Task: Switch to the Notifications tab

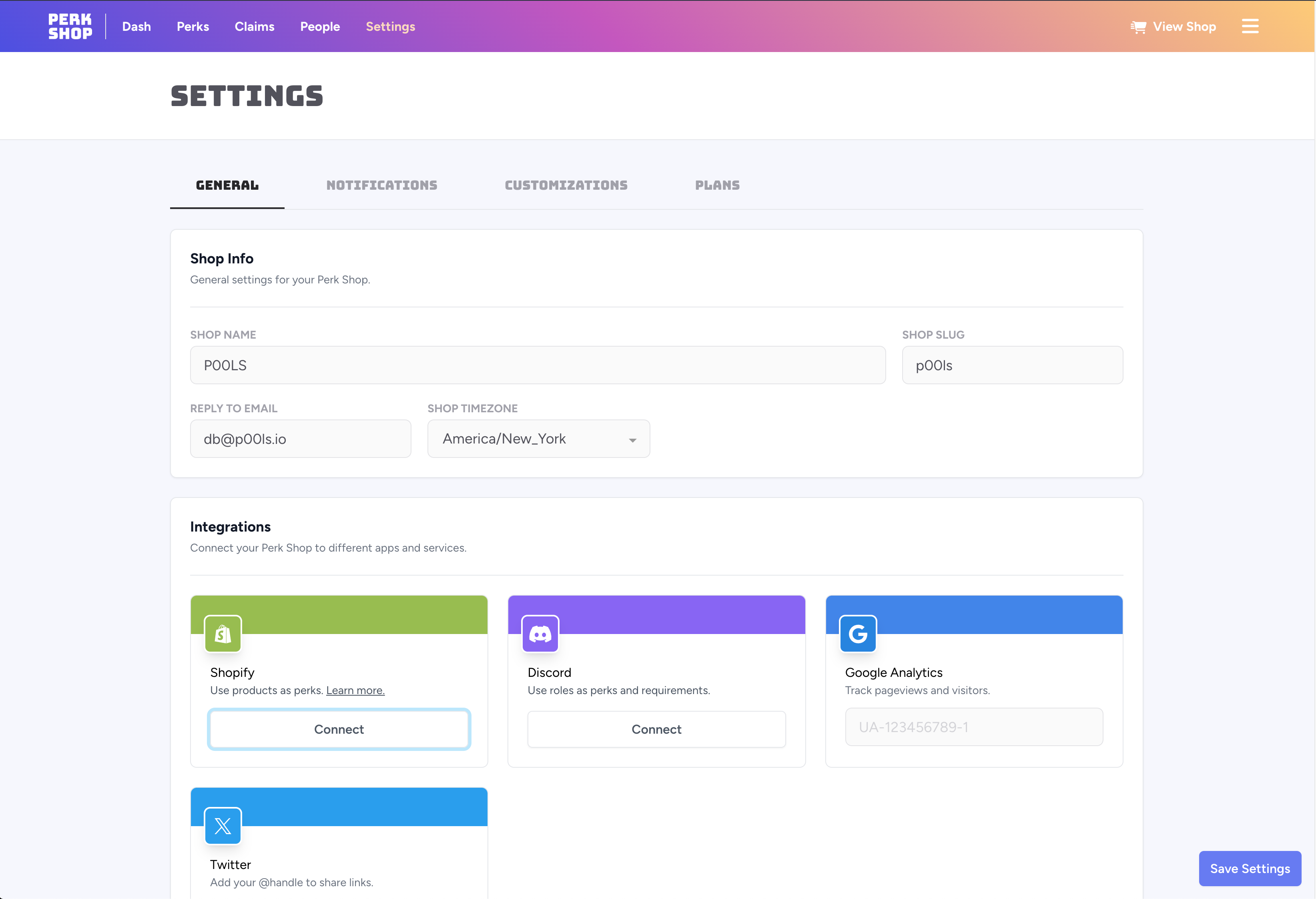Action: (382, 185)
